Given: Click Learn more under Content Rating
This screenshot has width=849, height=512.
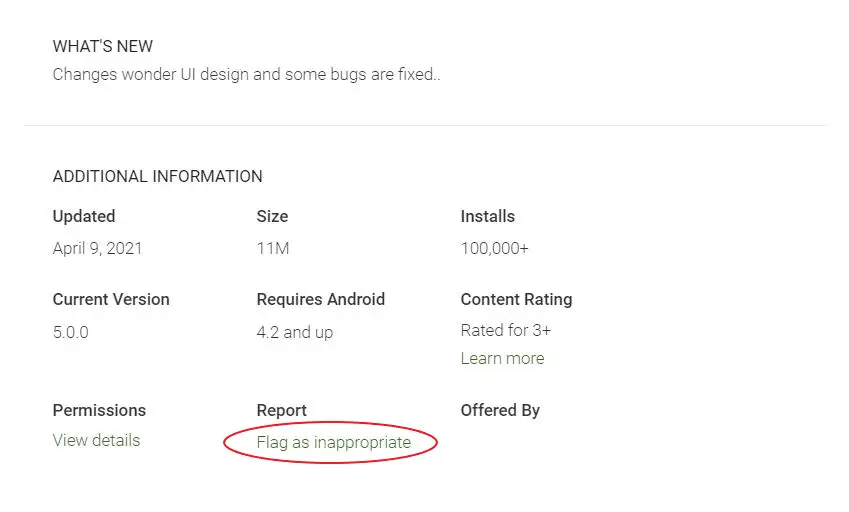Looking at the screenshot, I should 502,358.
